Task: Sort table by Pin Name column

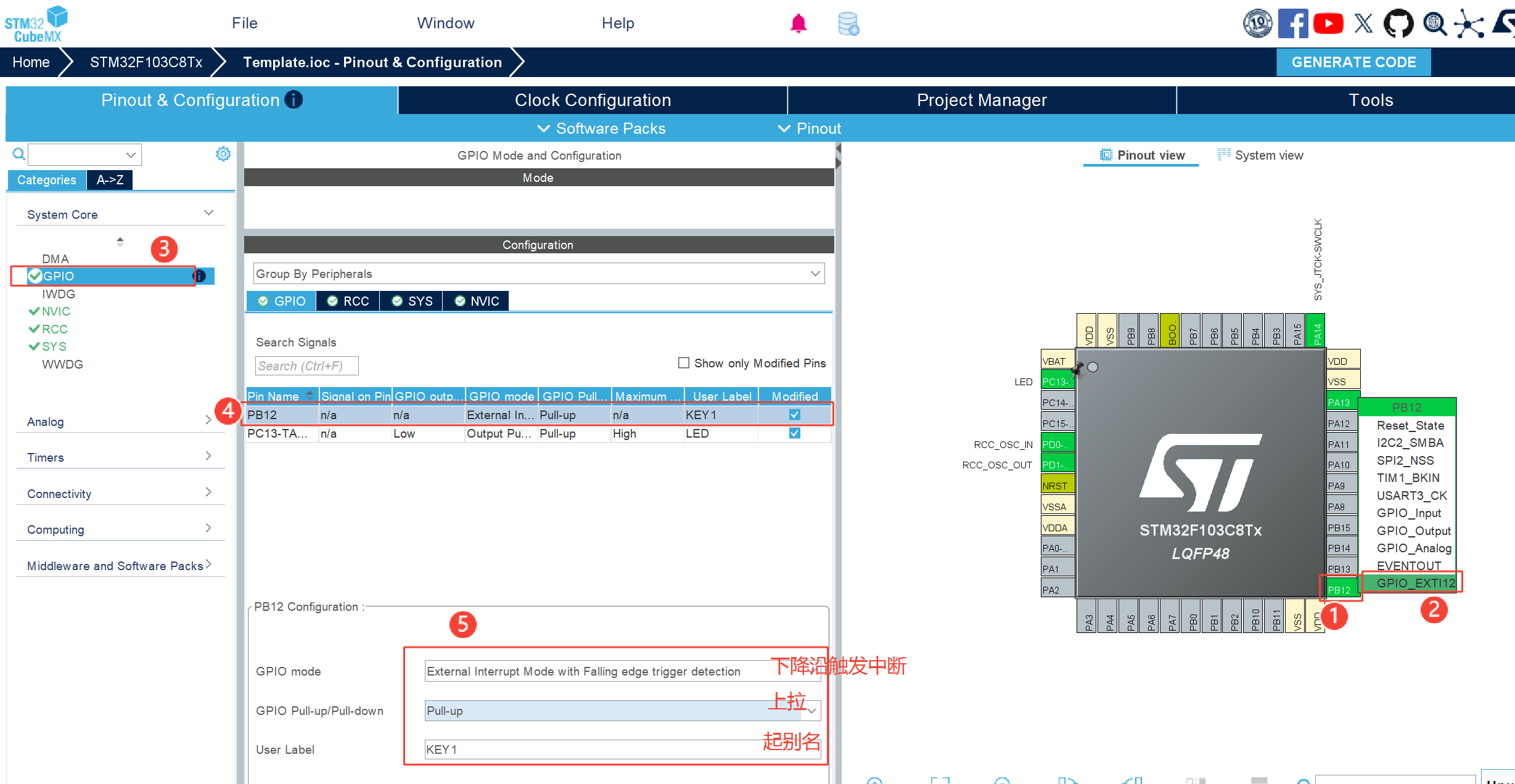Action: tap(281, 396)
